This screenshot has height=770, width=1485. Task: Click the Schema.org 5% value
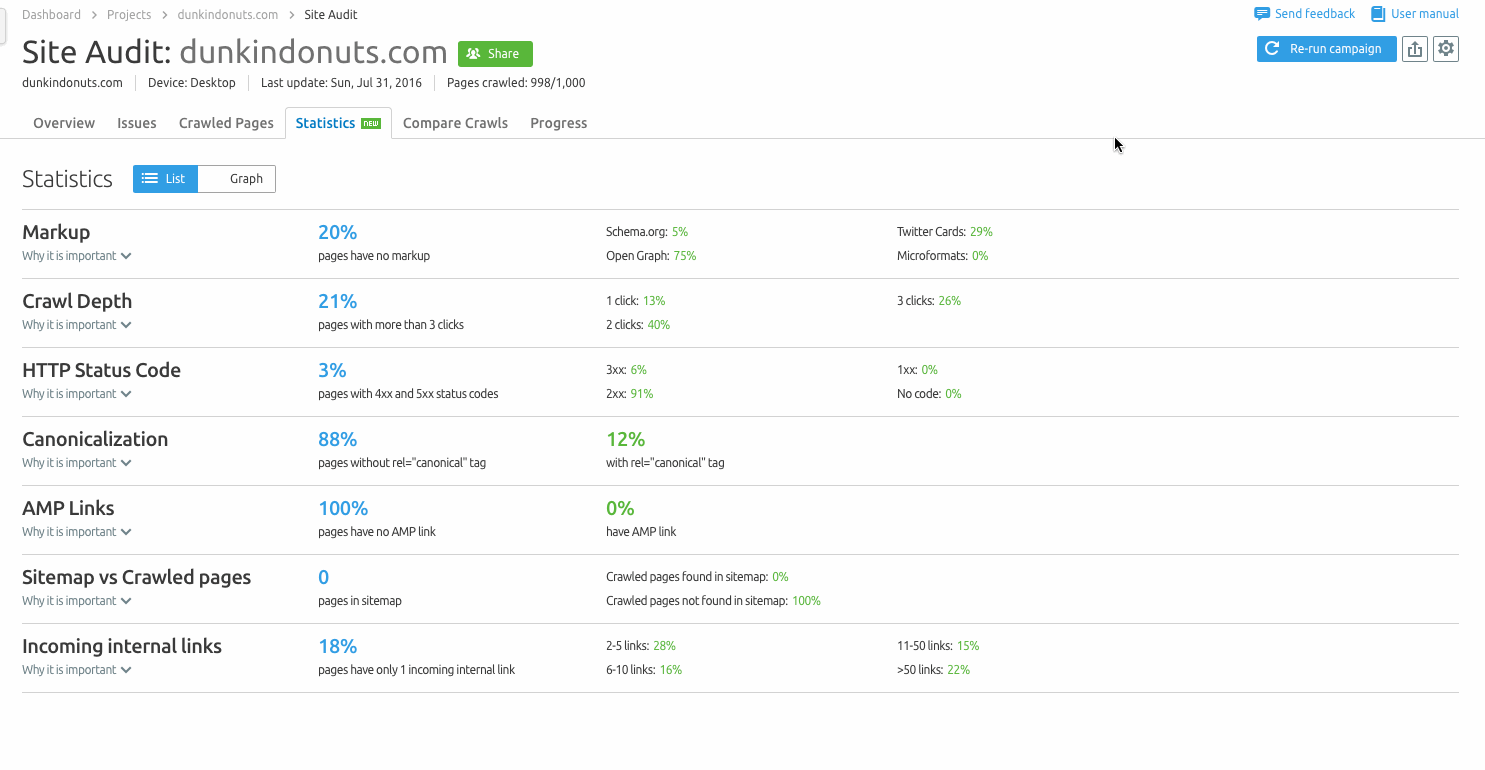click(x=680, y=232)
